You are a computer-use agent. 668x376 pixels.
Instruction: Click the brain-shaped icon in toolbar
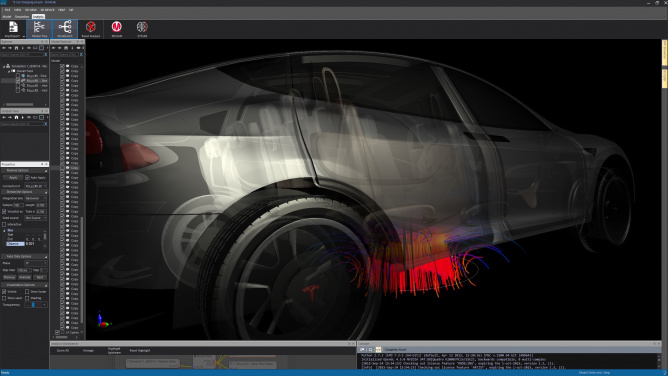[142, 29]
